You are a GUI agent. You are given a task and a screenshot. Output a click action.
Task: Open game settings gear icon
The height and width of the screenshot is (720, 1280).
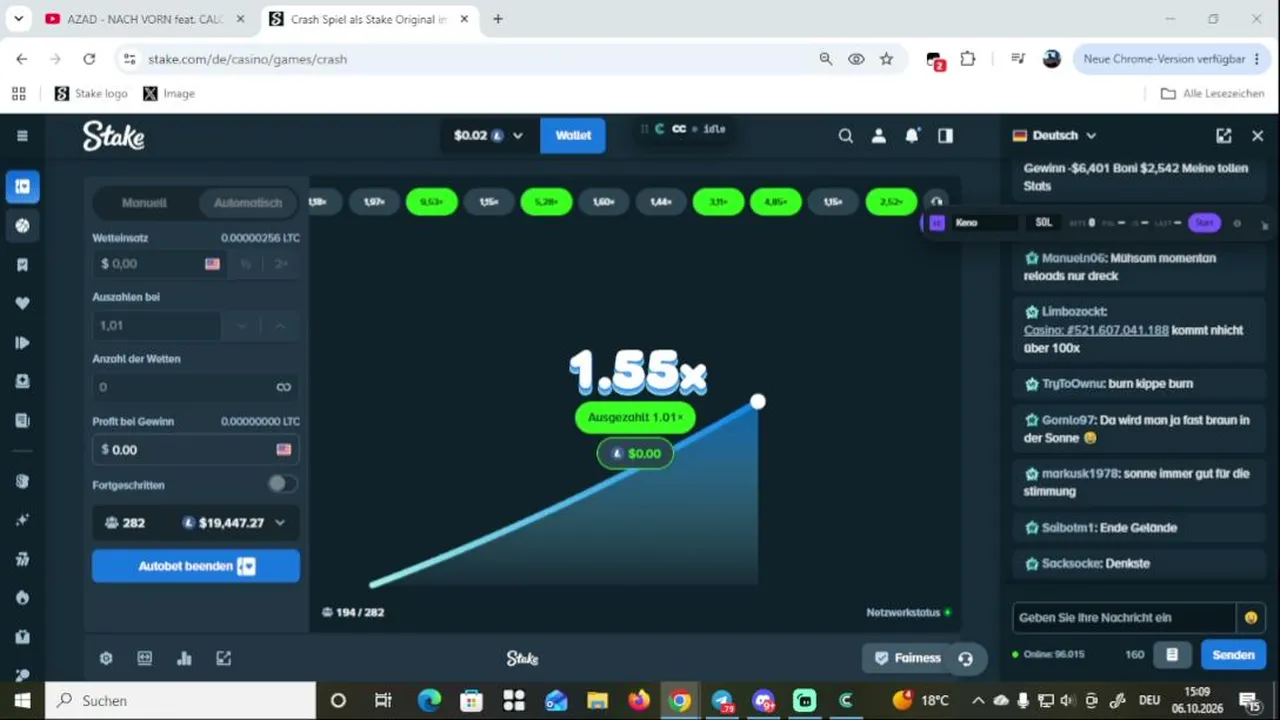point(106,658)
